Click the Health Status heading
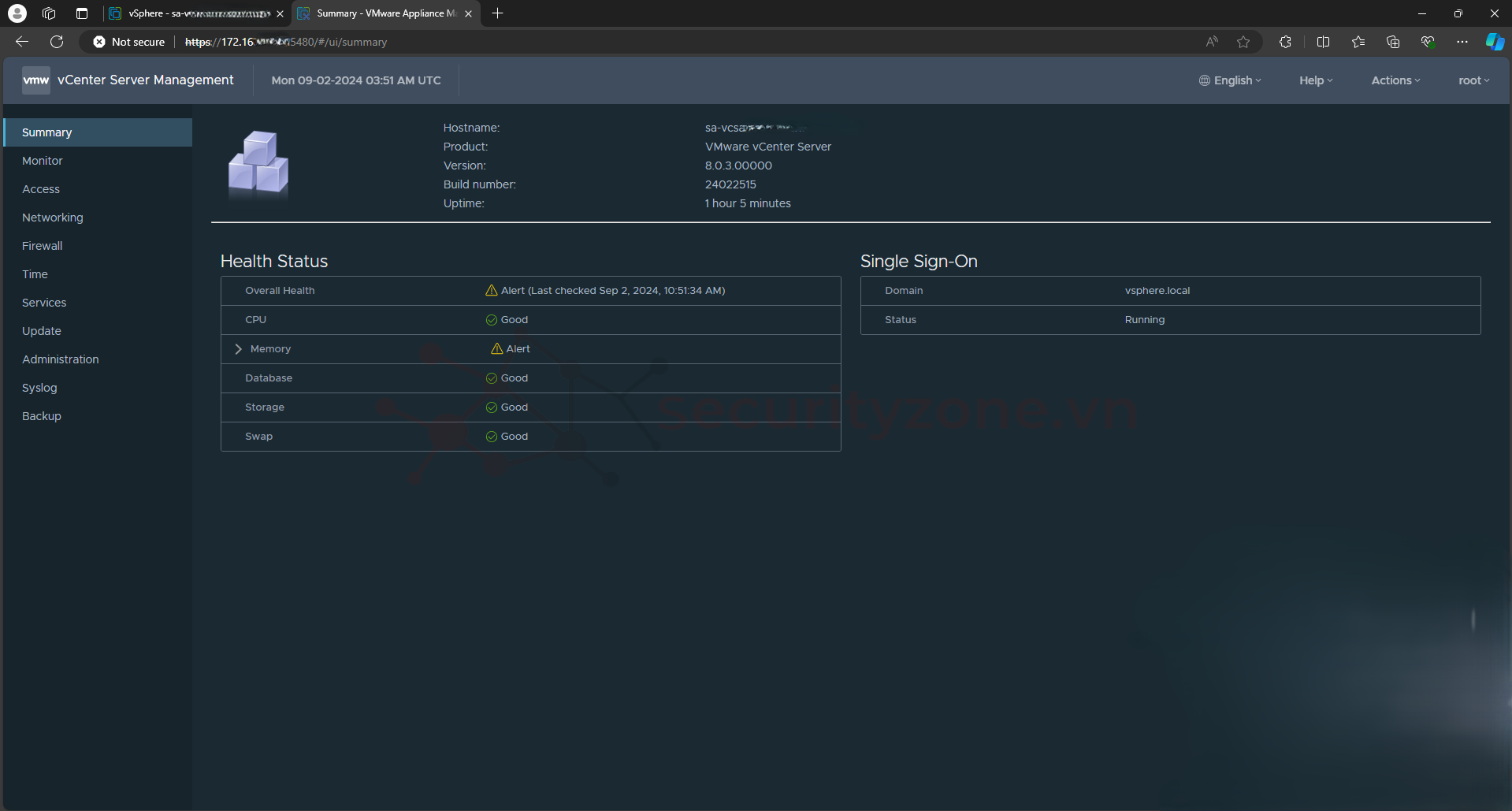This screenshot has height=811, width=1512. coord(274,262)
